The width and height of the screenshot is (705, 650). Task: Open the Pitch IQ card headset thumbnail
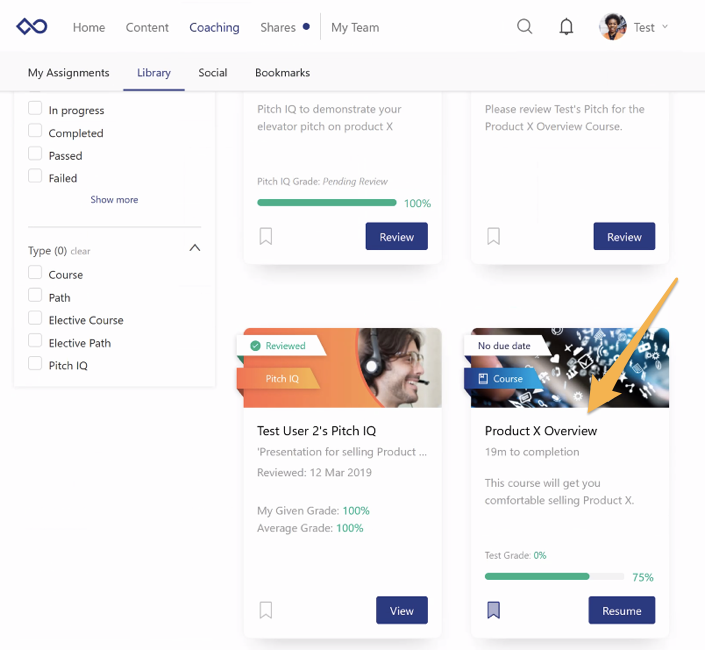click(x=343, y=368)
